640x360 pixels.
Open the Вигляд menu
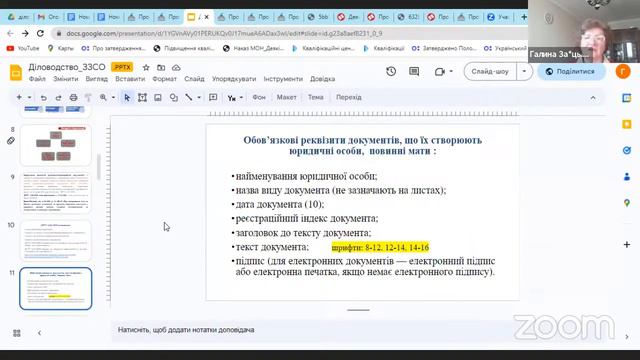[x=97, y=79]
